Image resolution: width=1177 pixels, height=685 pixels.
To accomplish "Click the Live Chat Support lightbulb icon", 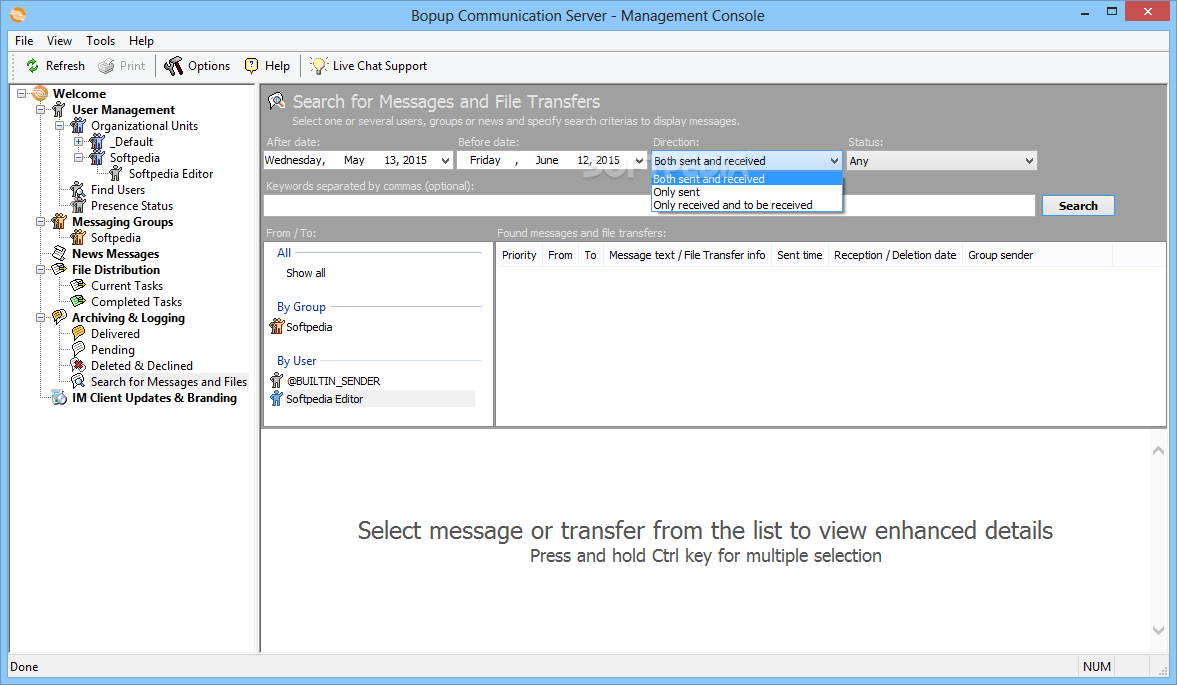I will click(318, 66).
